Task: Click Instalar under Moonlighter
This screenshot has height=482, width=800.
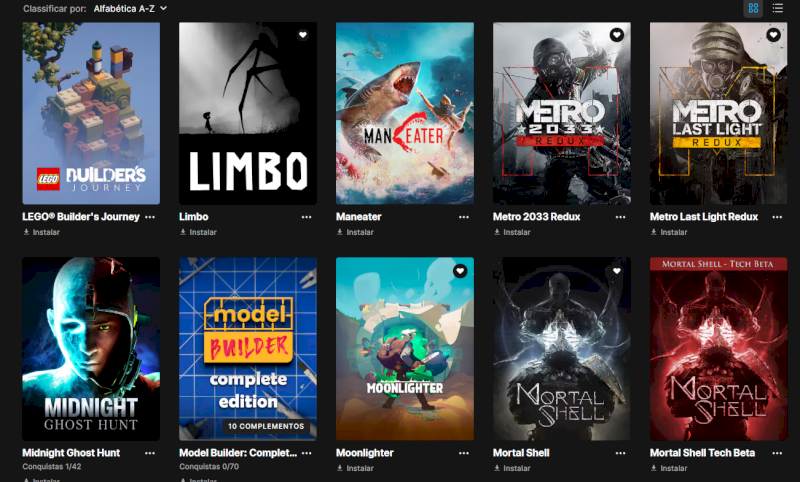Action: (355, 468)
